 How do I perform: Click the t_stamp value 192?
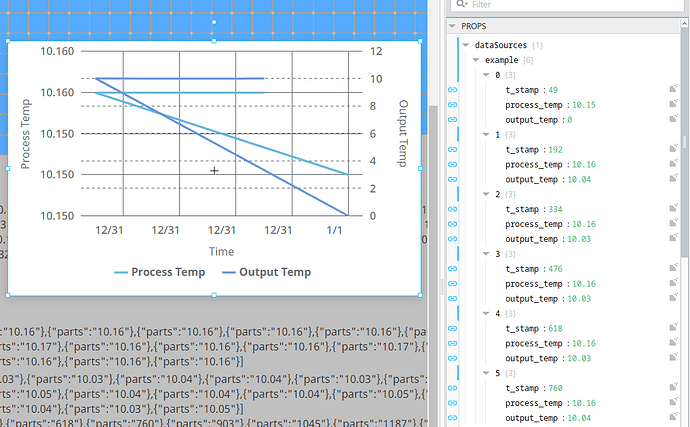(x=555, y=150)
